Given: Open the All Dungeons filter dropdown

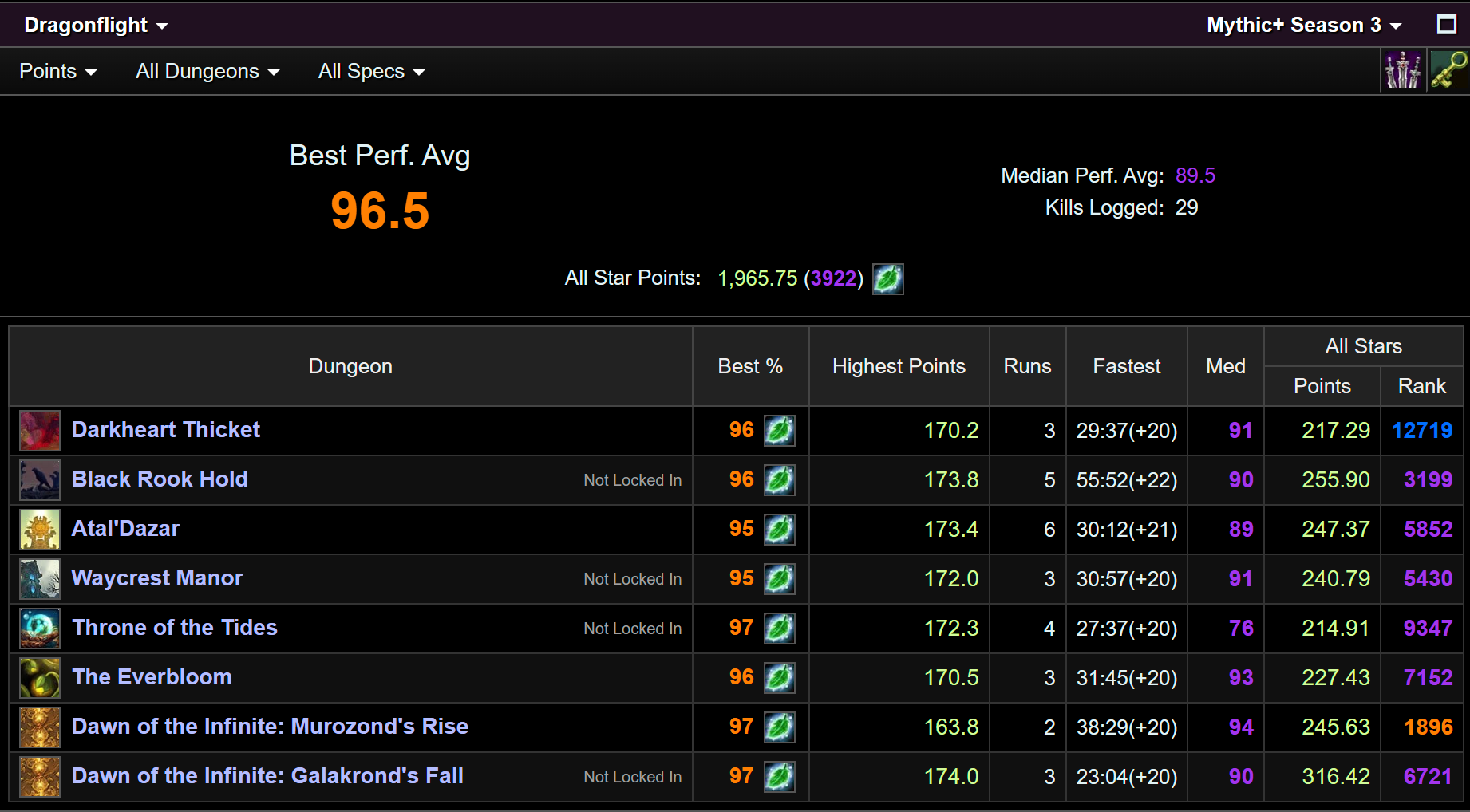Looking at the screenshot, I should [207, 71].
